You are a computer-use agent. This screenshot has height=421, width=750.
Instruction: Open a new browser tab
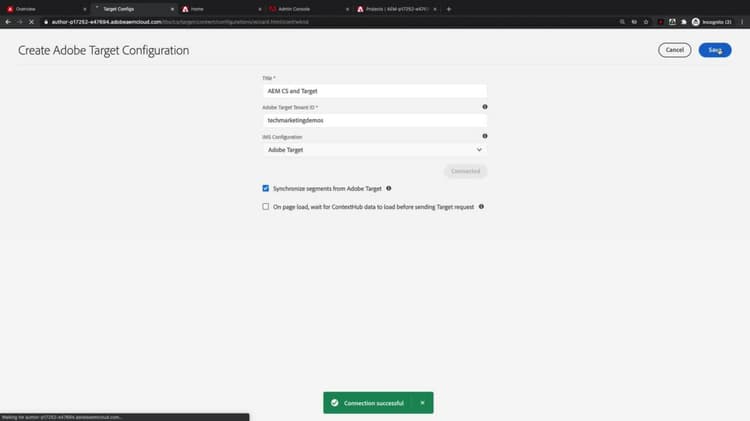pyautogui.click(x=449, y=9)
